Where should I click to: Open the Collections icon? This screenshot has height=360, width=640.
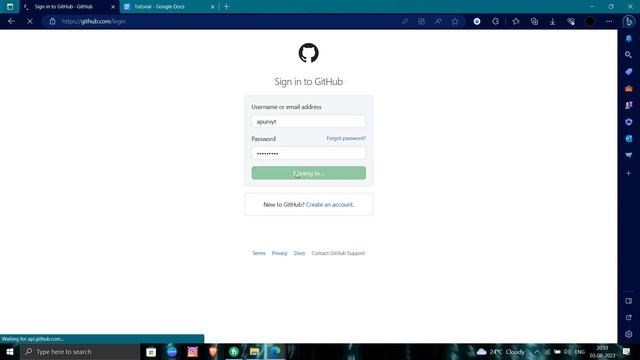pos(534,21)
